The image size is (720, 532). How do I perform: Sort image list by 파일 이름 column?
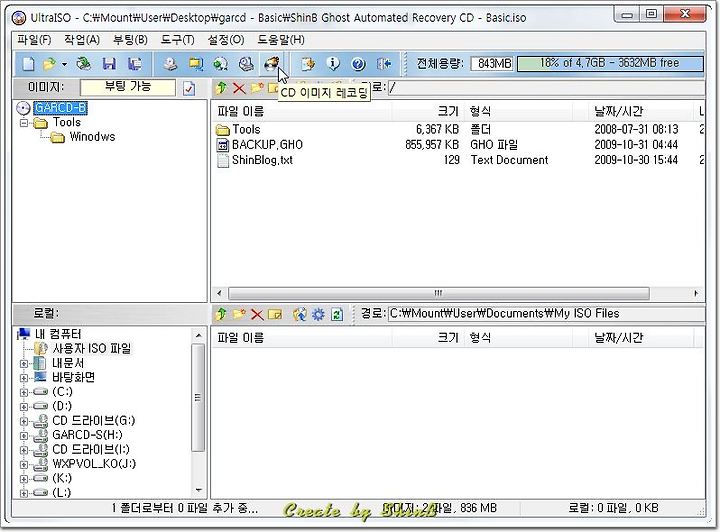(x=301, y=112)
